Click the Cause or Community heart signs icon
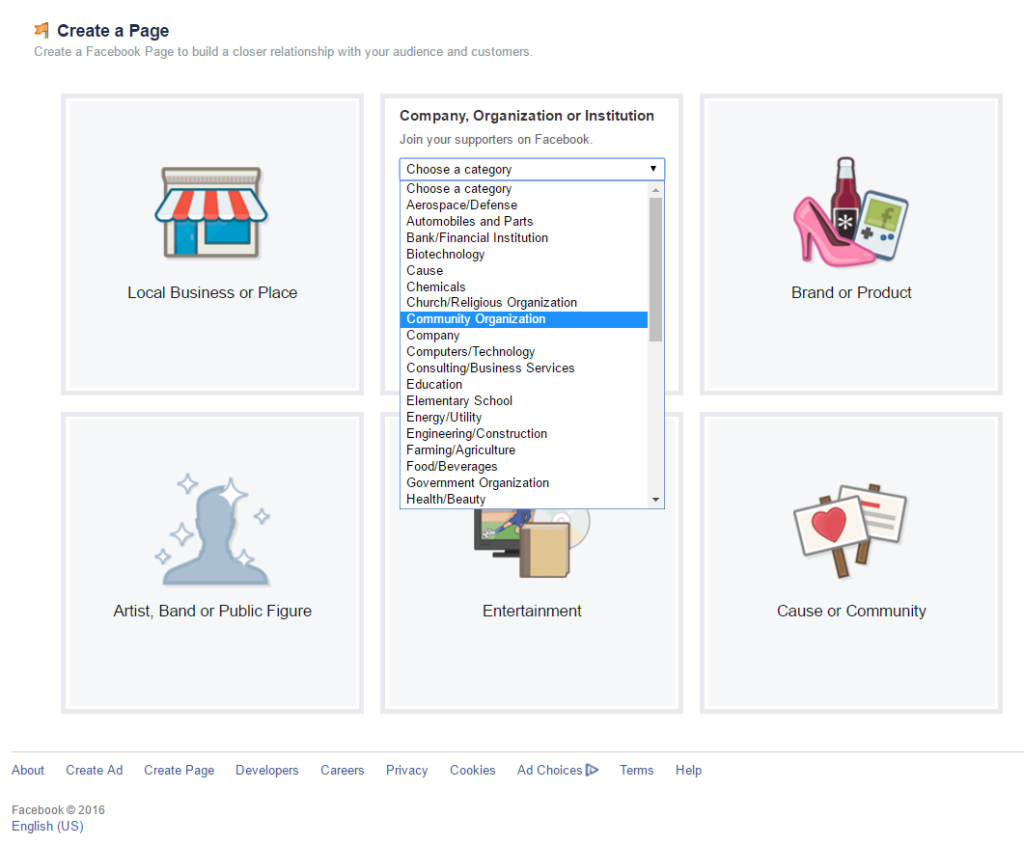Viewport: 1024px width, 845px height. 850,530
